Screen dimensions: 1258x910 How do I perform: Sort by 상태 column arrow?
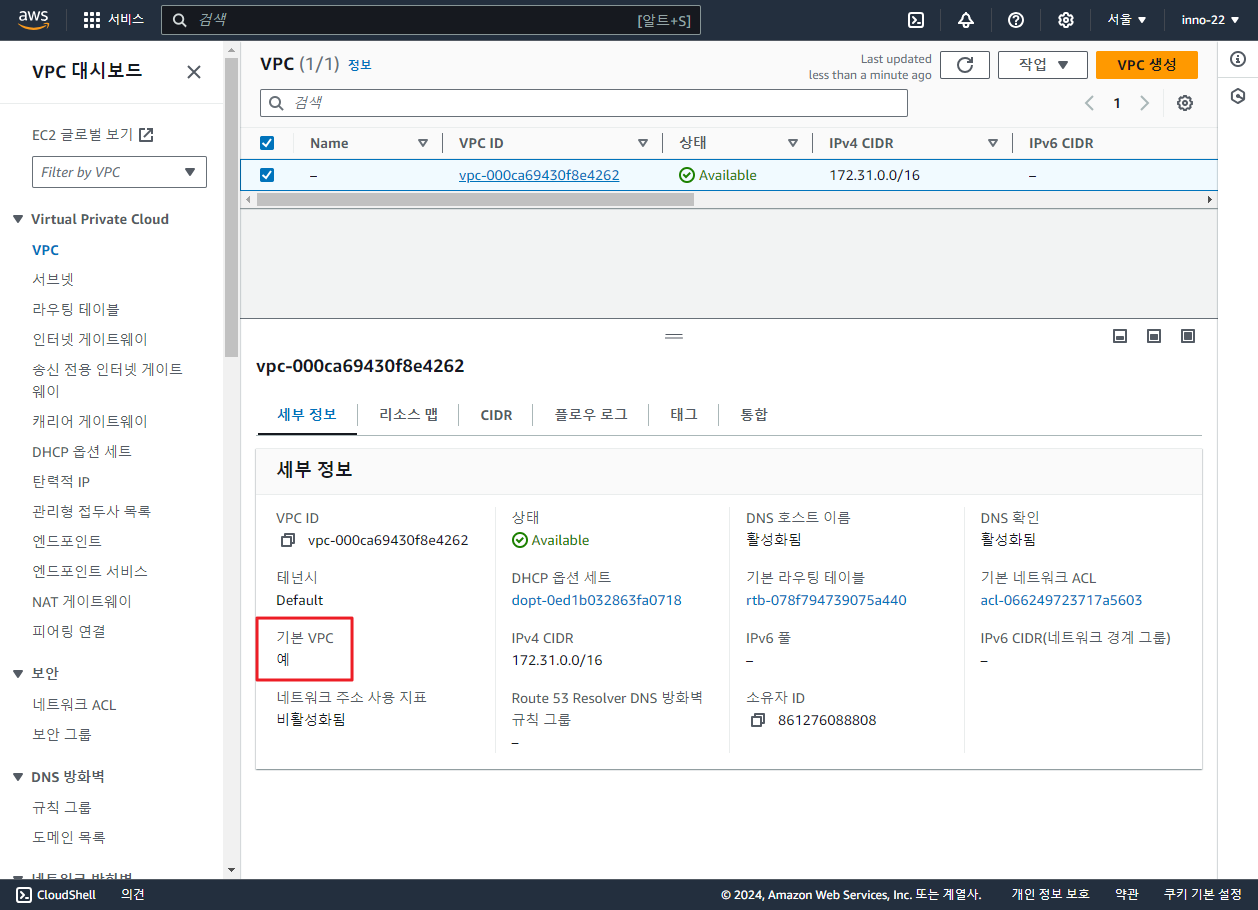tap(792, 143)
